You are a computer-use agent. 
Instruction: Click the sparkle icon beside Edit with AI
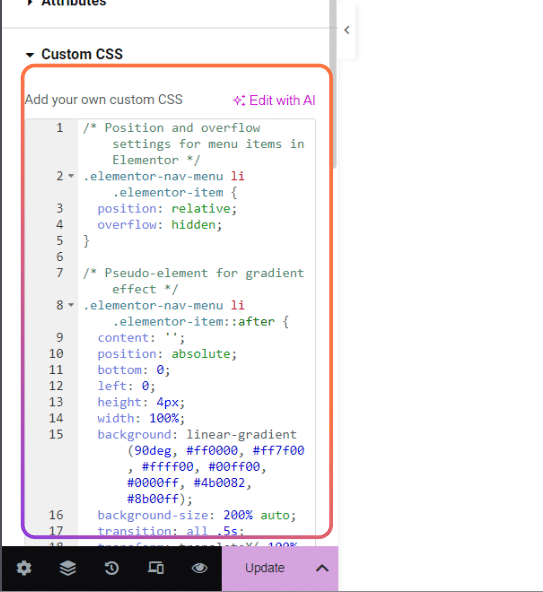tap(239, 100)
